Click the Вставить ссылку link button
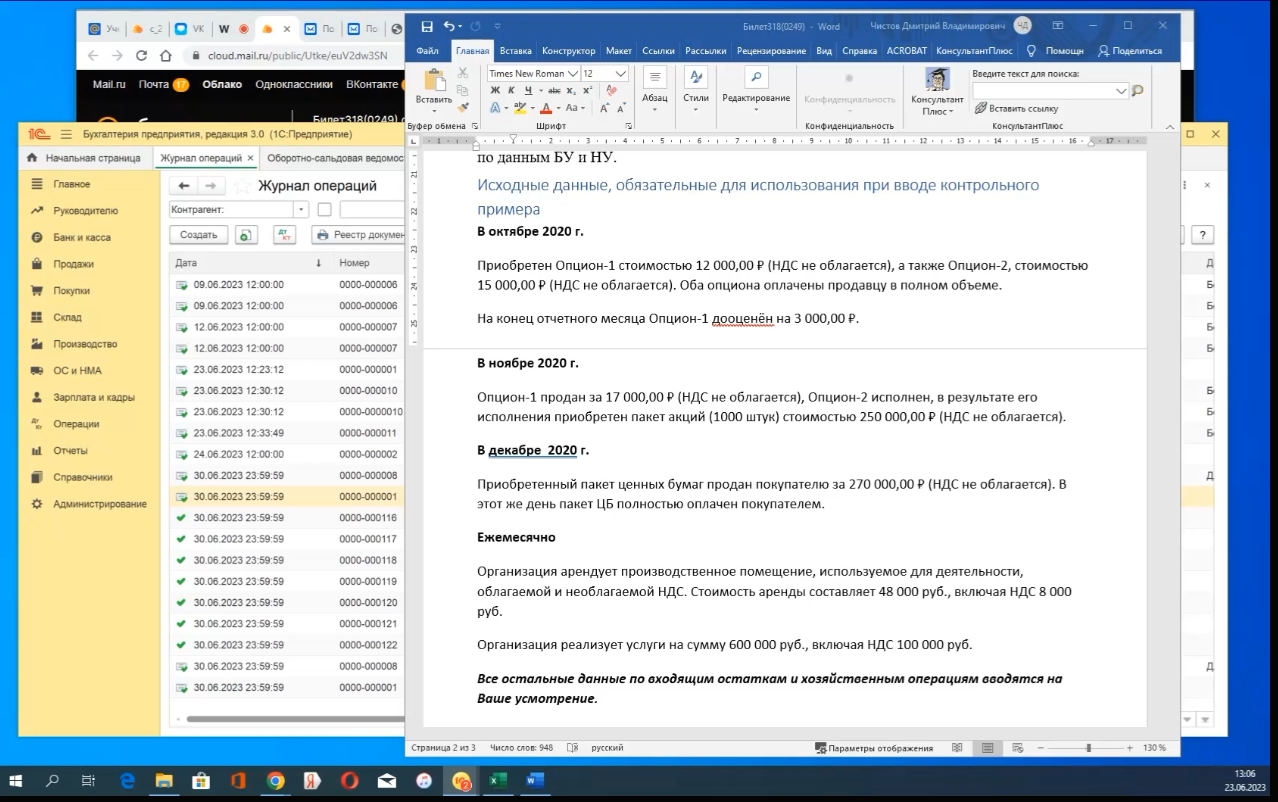This screenshot has height=802, width=1278. 1016,108
